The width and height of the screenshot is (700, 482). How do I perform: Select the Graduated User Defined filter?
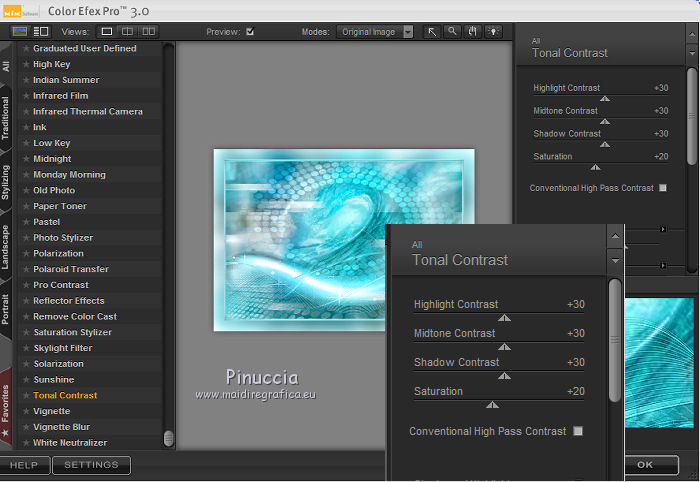[85, 48]
